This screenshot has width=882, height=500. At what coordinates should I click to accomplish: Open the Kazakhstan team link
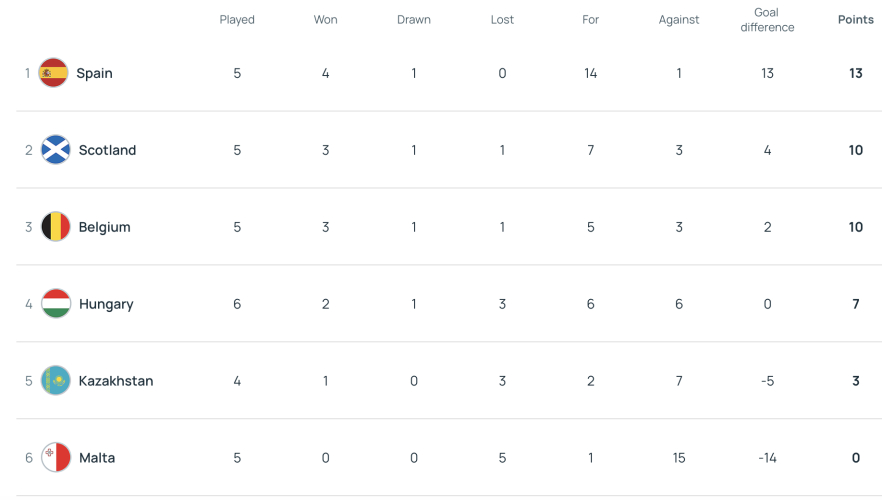click(x=116, y=381)
